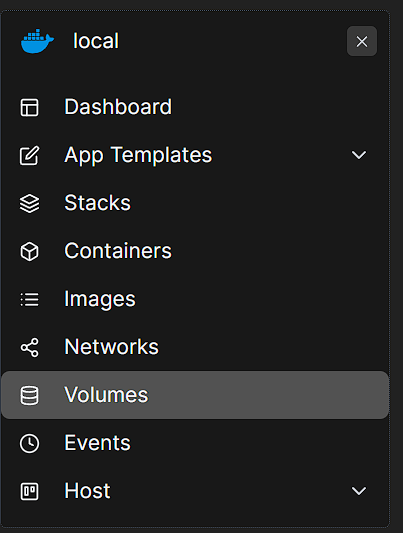Click the local environment name
This screenshot has height=533, width=403.
click(x=96, y=41)
